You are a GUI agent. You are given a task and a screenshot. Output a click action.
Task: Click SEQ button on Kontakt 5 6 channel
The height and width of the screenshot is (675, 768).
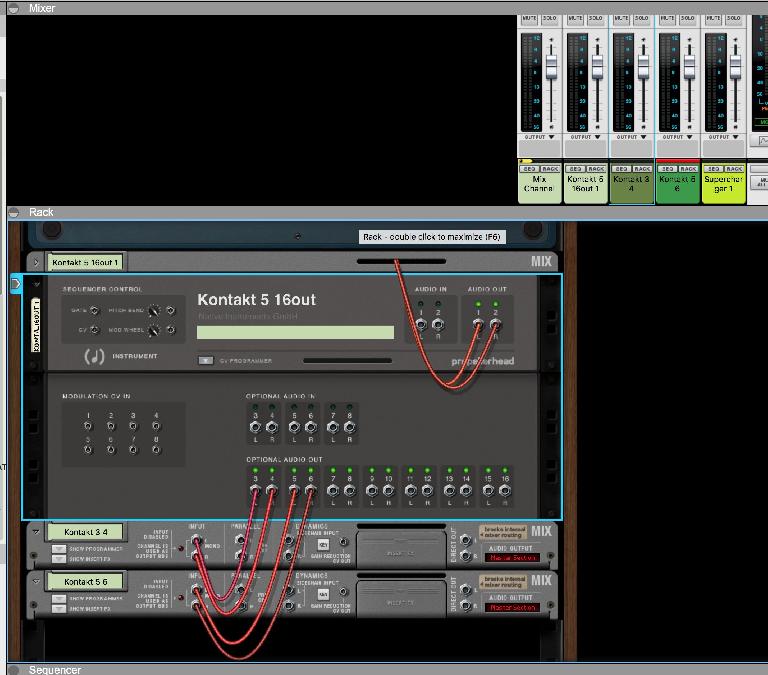pyautogui.click(x=668, y=169)
